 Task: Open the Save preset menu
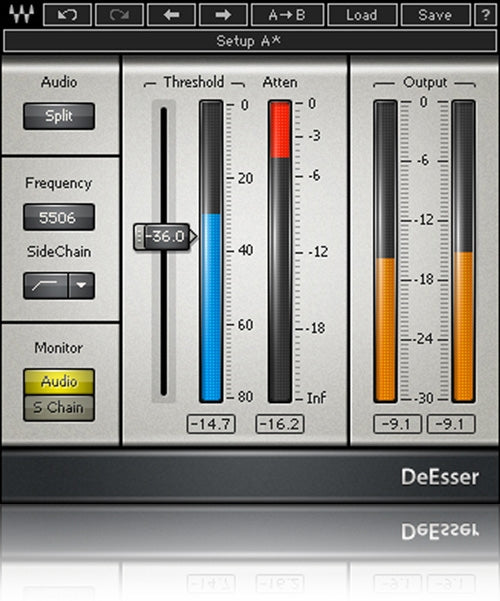pyautogui.click(x=435, y=15)
